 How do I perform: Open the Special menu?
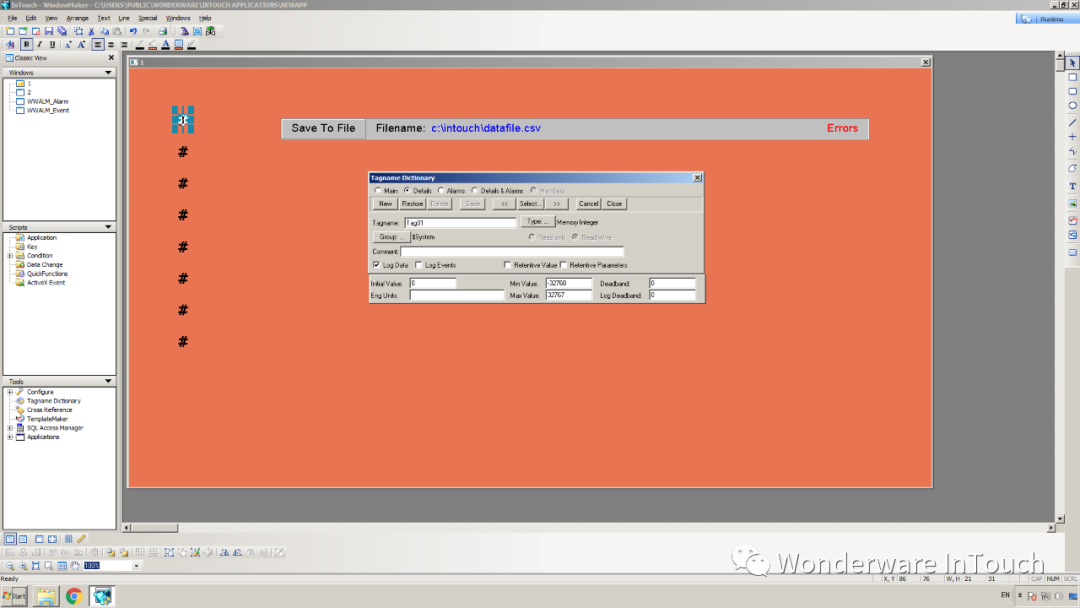[148, 17]
